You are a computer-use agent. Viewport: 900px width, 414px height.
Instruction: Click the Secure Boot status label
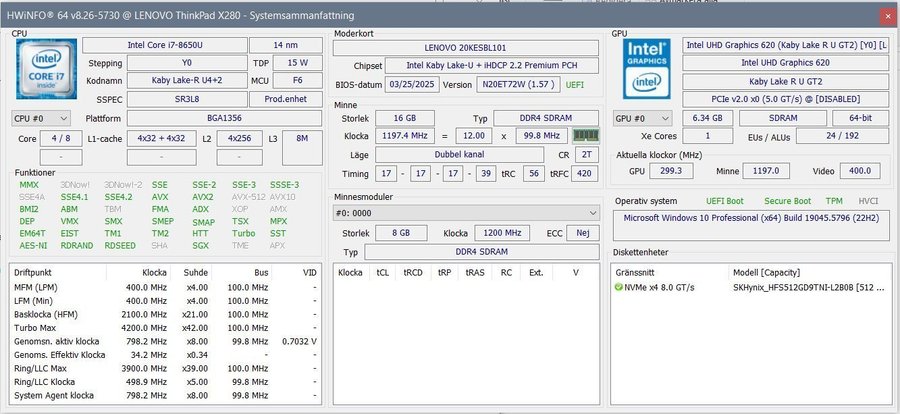click(x=788, y=201)
